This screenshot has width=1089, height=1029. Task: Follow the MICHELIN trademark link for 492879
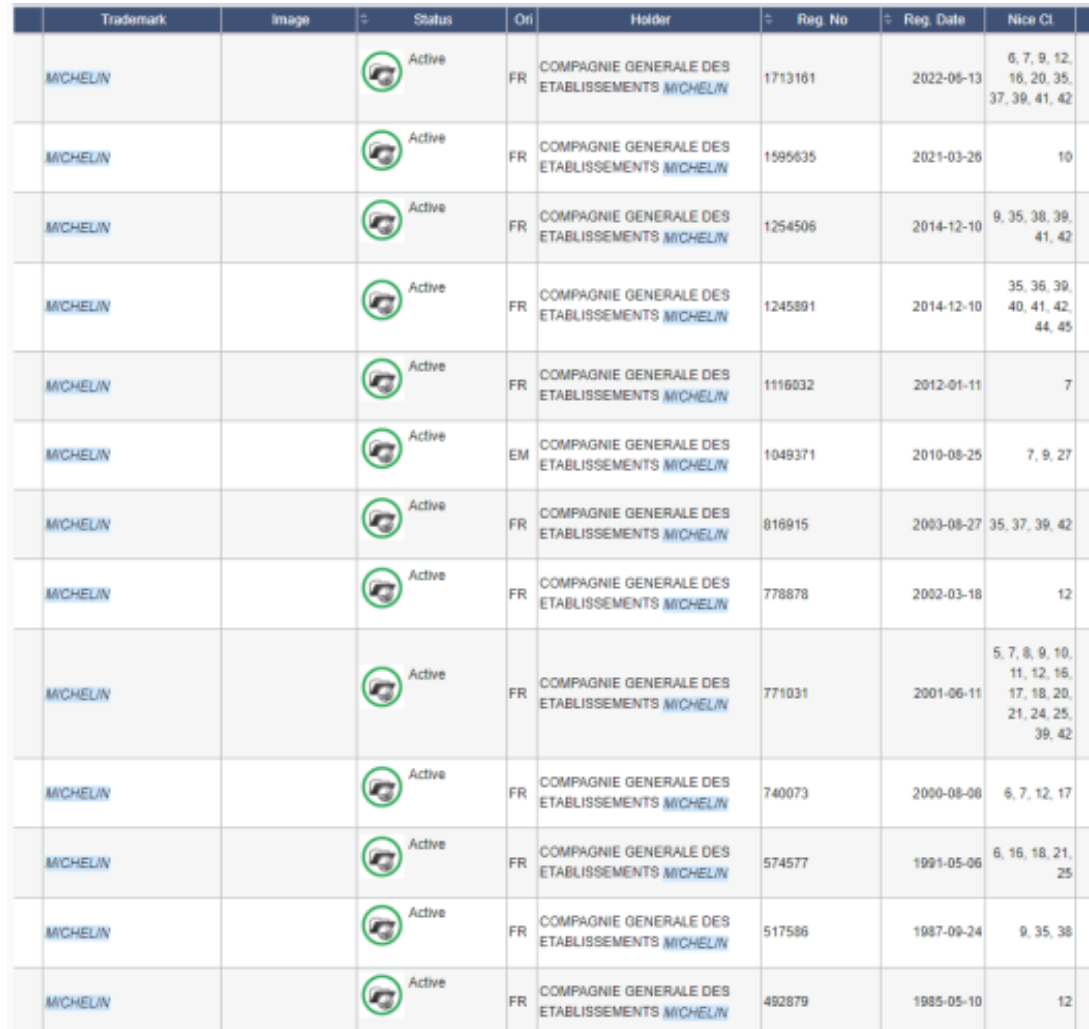[x=78, y=1002]
